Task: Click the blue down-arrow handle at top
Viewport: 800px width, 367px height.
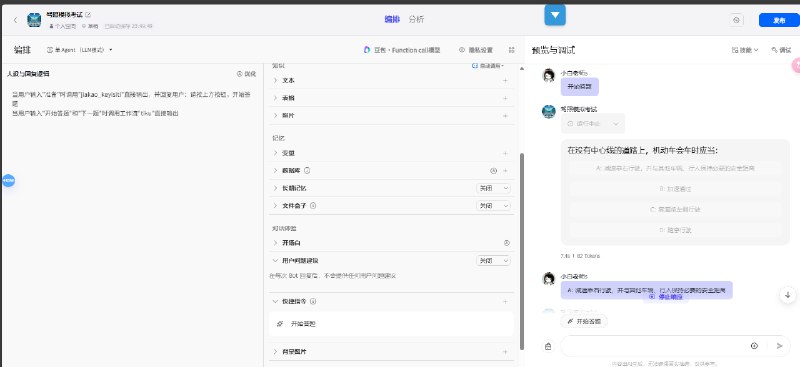Action: [x=555, y=15]
